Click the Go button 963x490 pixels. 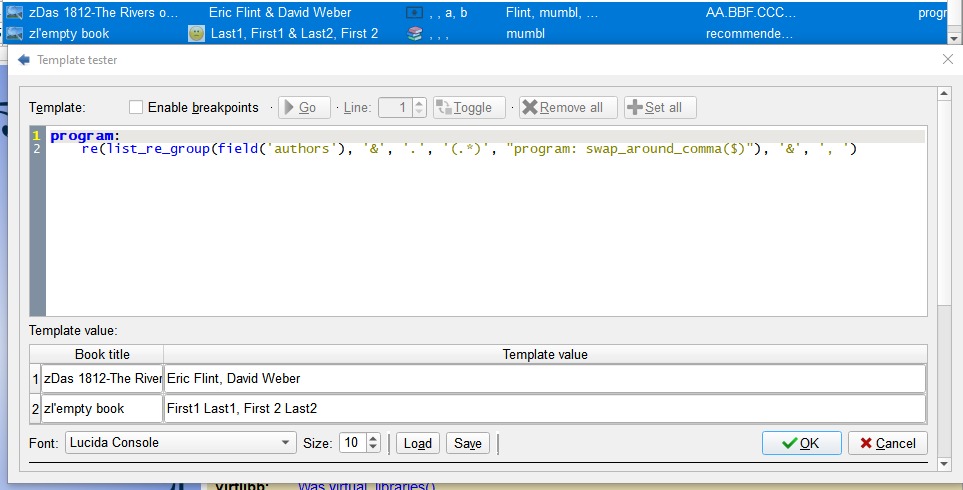[305, 107]
